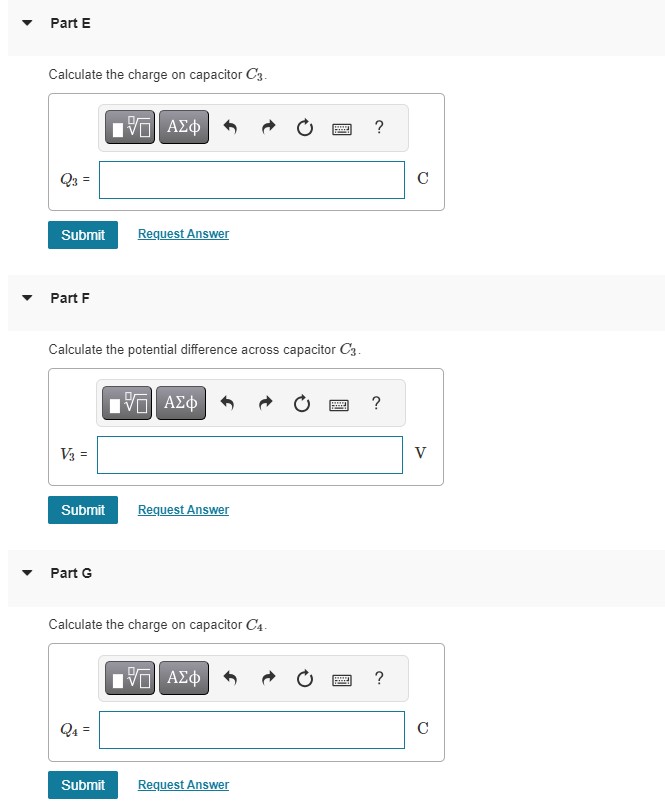
Task: Open math templates button in Part F
Action: [126, 403]
